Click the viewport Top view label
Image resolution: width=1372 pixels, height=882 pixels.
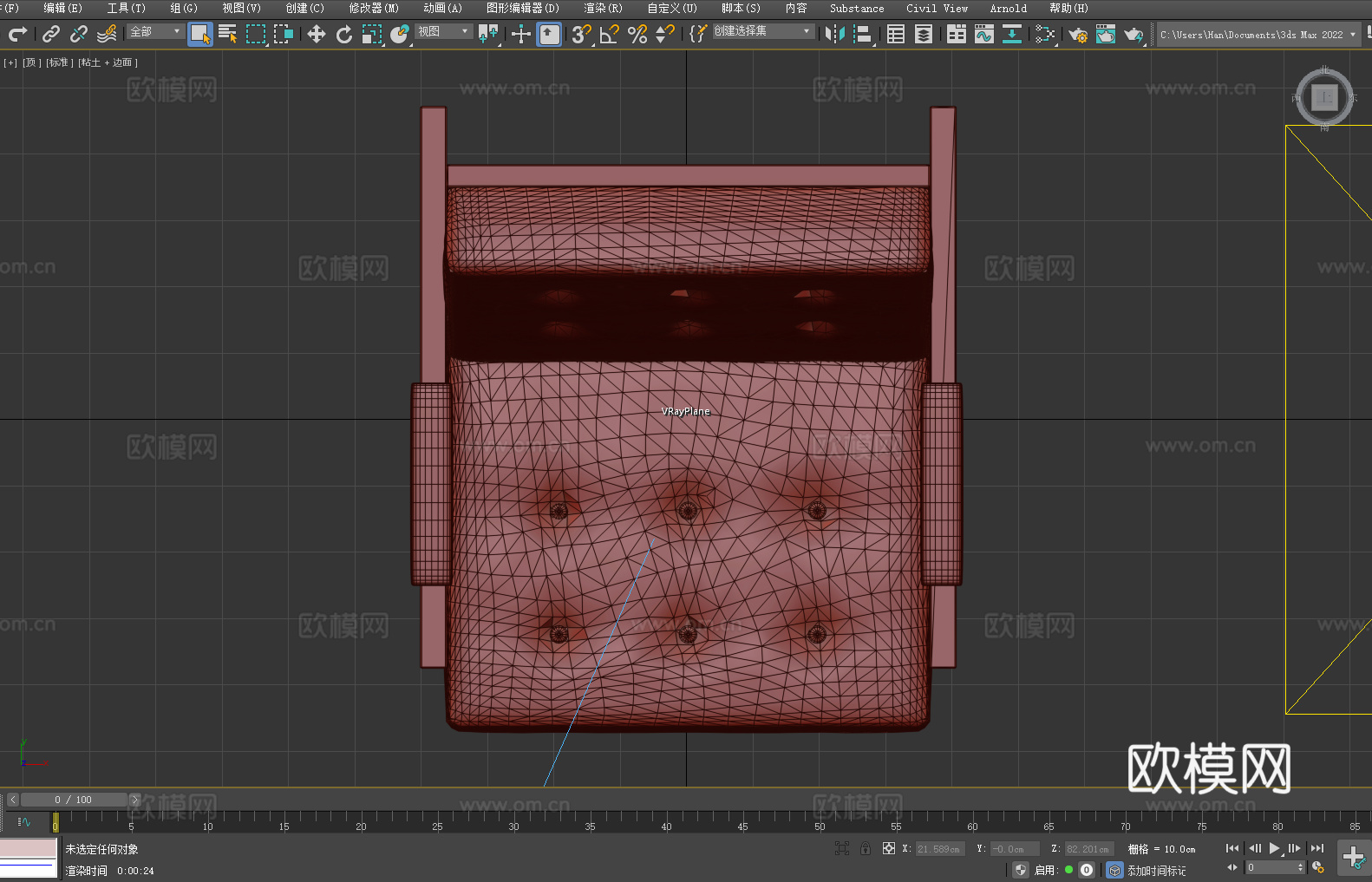pos(31,62)
